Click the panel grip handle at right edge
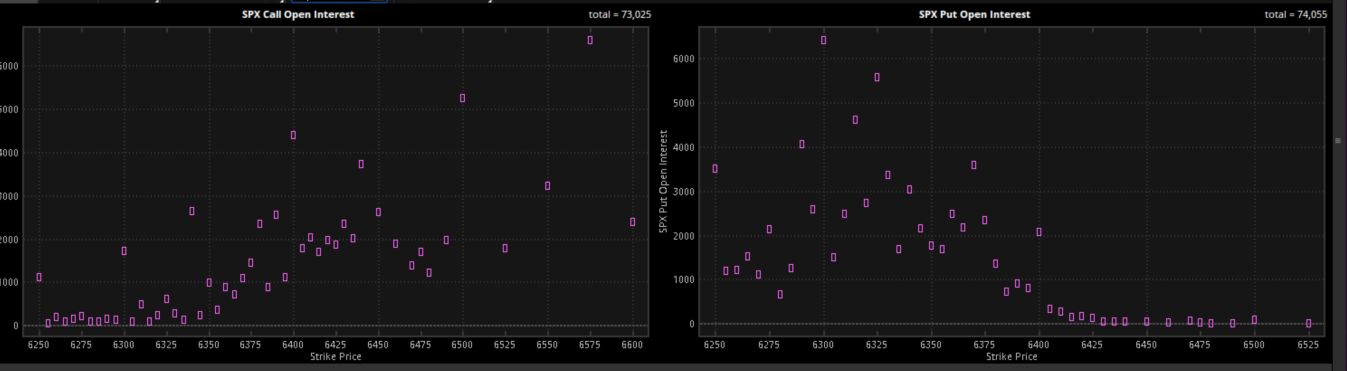 (x=1339, y=141)
